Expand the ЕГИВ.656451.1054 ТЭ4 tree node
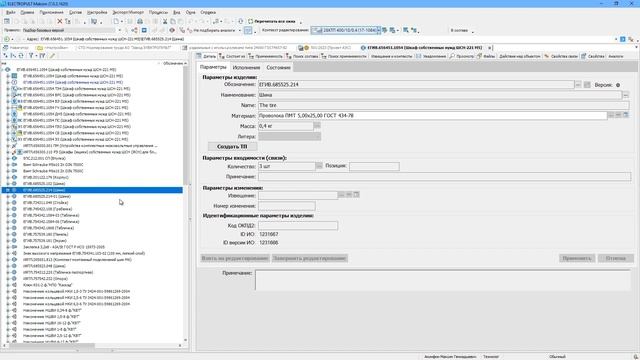640x360 pixels. [x=8, y=89]
